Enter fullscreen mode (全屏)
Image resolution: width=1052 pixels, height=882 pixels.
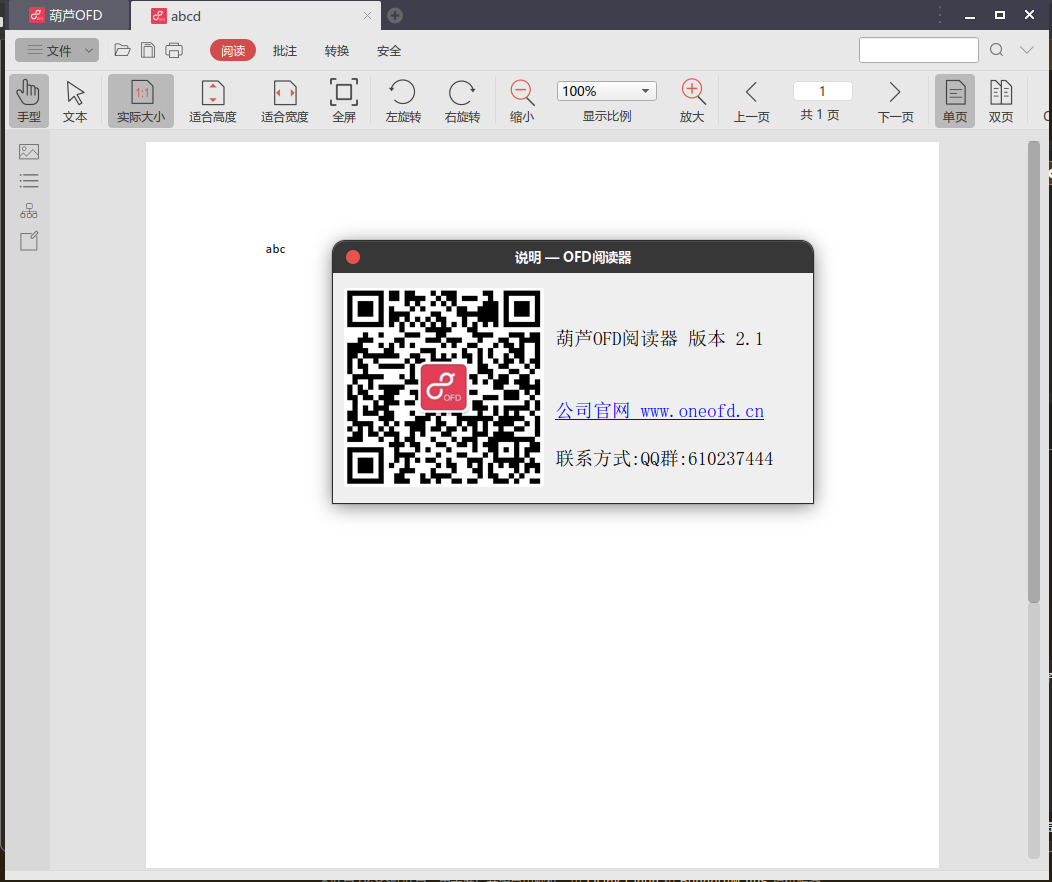(x=344, y=101)
